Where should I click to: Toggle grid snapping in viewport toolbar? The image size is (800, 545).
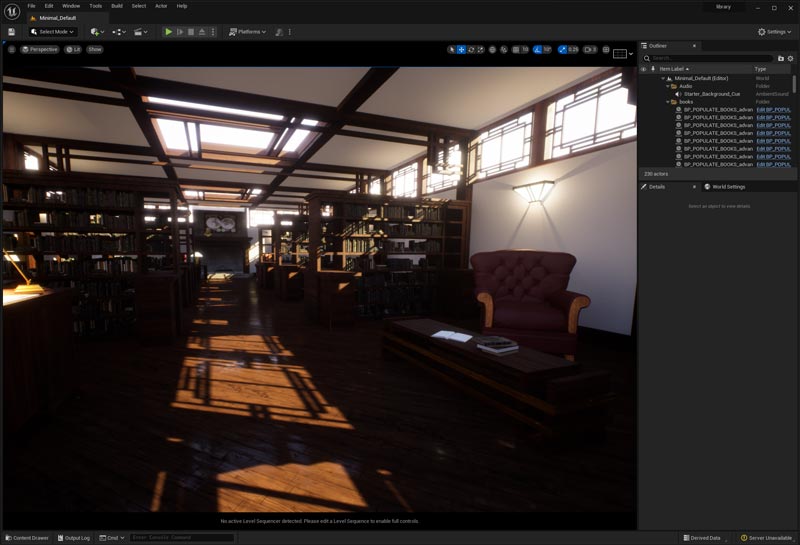pos(515,49)
